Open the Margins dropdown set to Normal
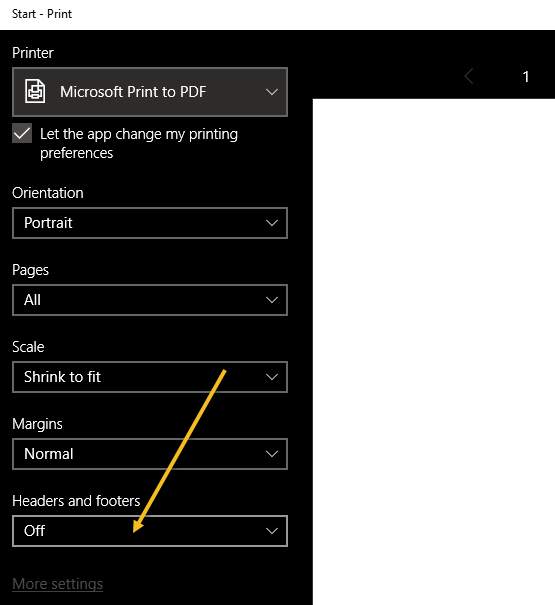 150,454
